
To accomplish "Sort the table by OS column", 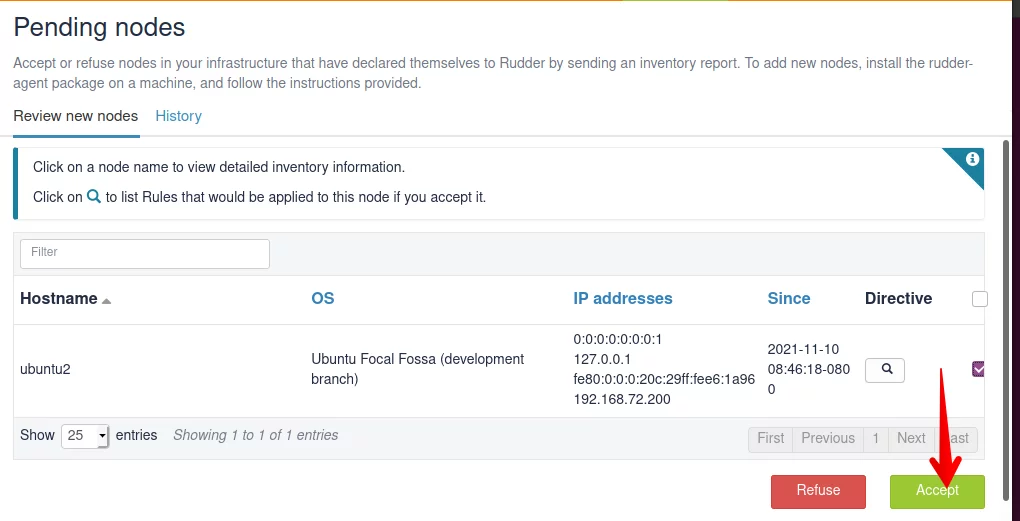I will [x=322, y=299].
